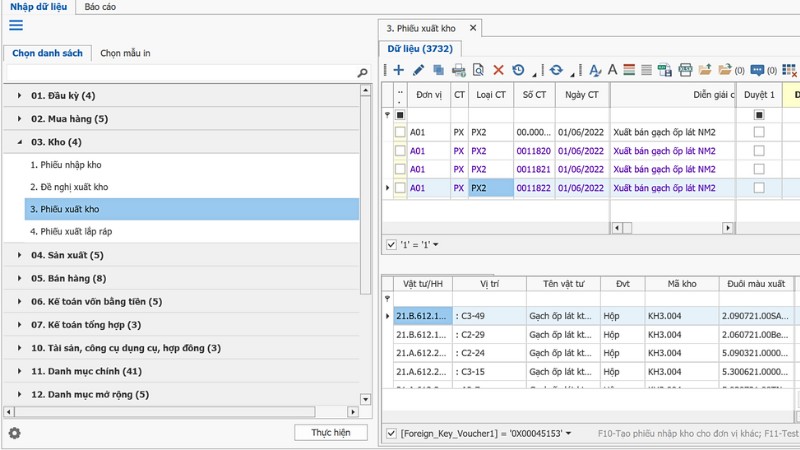Click the blue plus add-new icon
The height and width of the screenshot is (450, 800).
click(x=398, y=70)
